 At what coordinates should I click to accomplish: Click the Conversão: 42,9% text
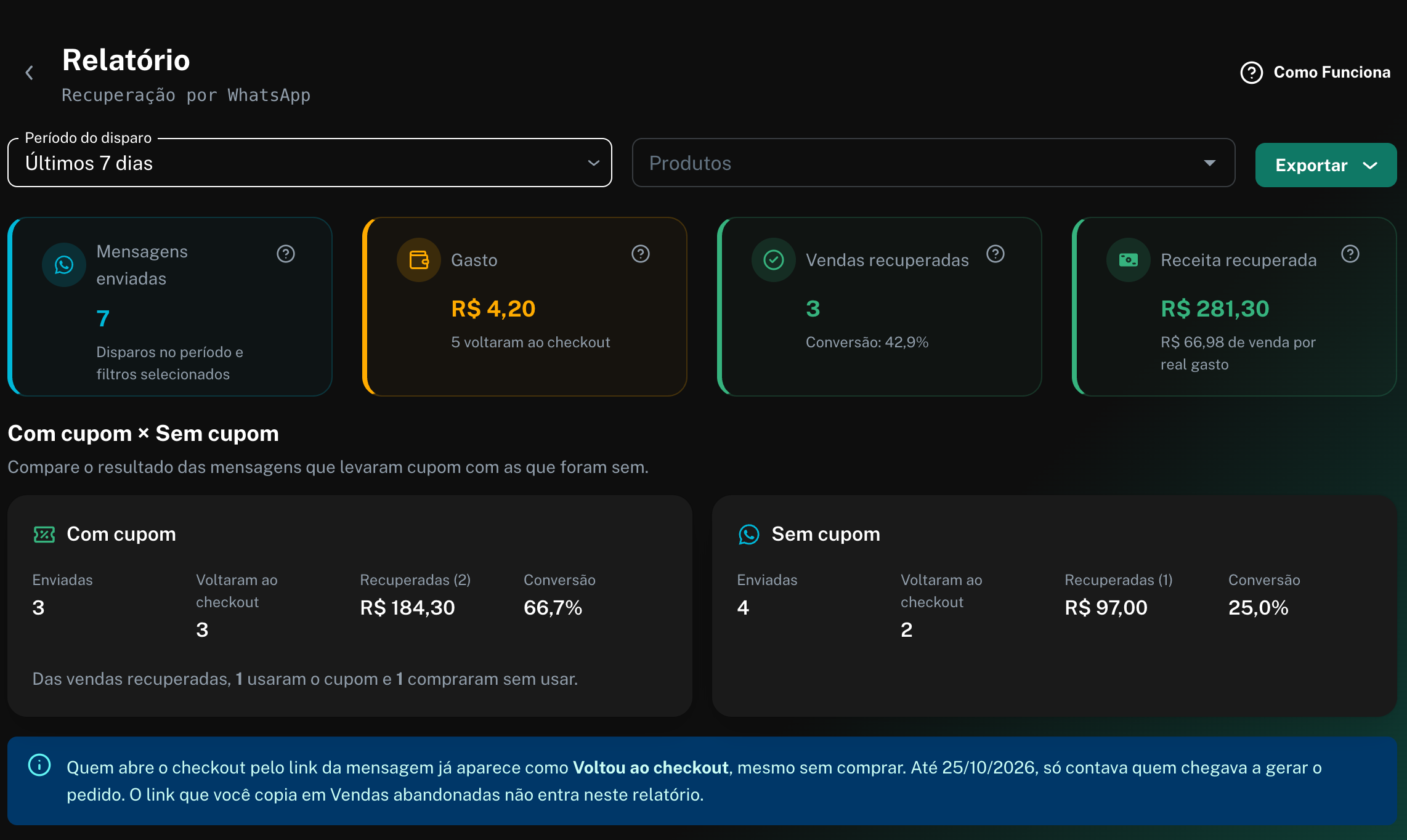(867, 342)
